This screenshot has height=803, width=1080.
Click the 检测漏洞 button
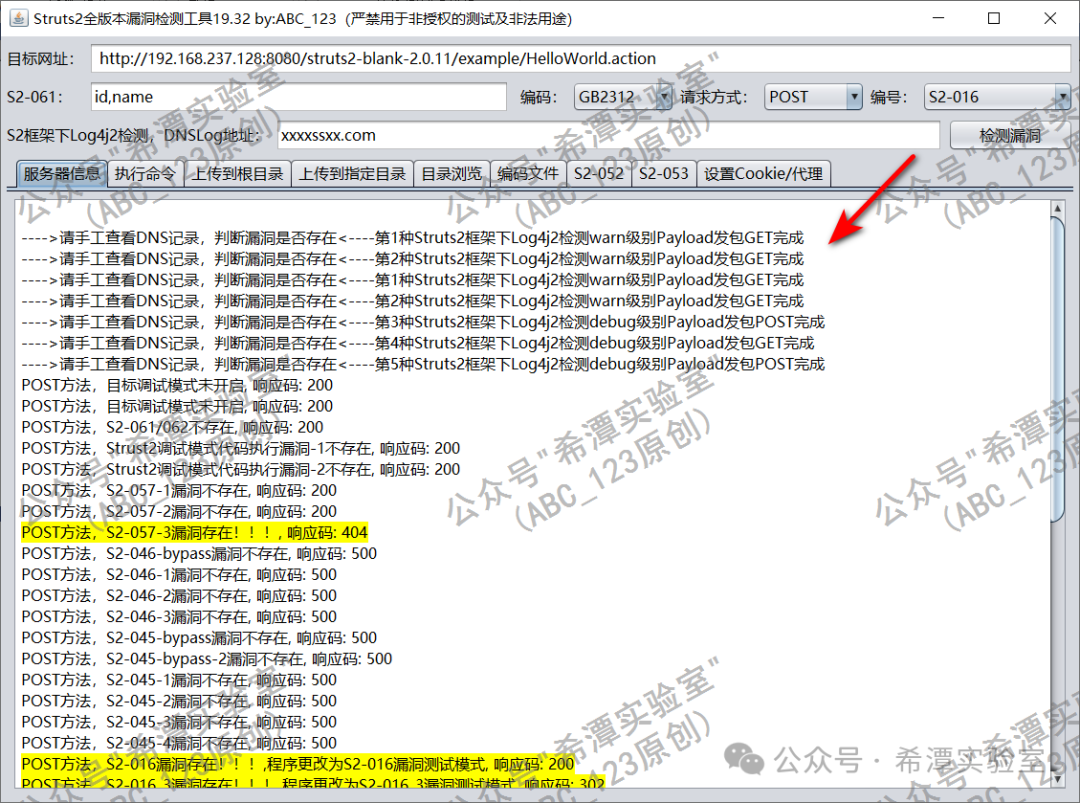click(1010, 136)
